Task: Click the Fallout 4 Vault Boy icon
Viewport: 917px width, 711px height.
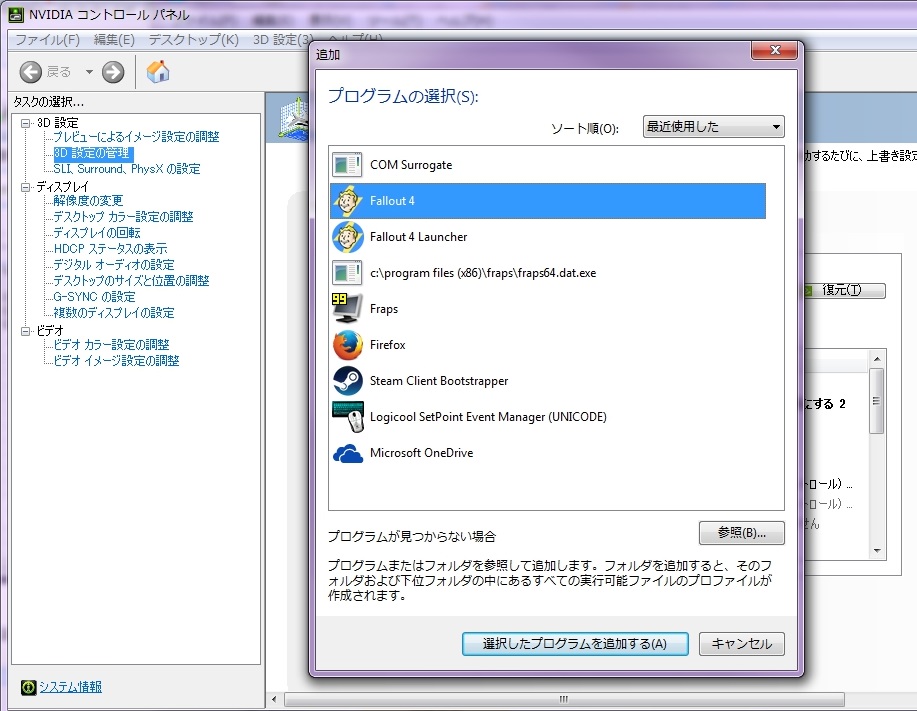Action: (x=347, y=201)
